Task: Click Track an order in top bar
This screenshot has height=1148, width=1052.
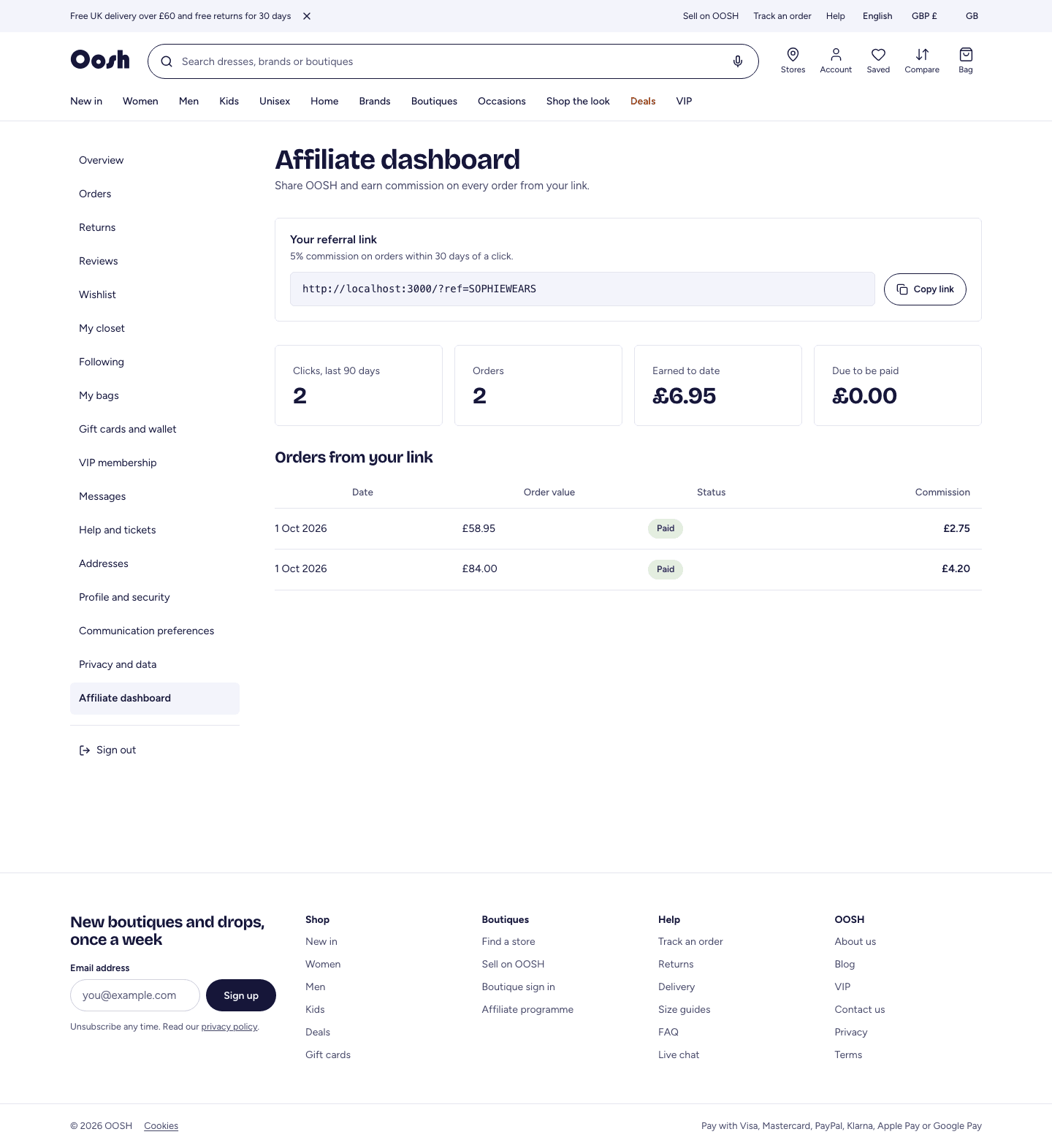Action: pos(782,16)
